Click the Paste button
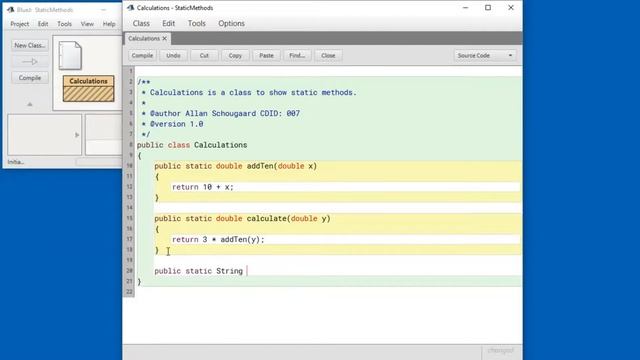640x360 pixels. pos(266,56)
